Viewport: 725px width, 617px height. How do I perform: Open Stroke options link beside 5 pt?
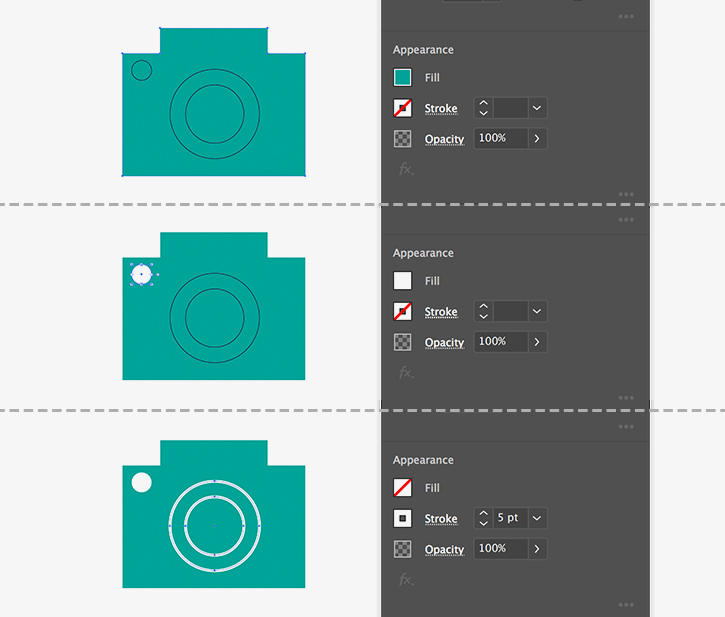tap(441, 519)
